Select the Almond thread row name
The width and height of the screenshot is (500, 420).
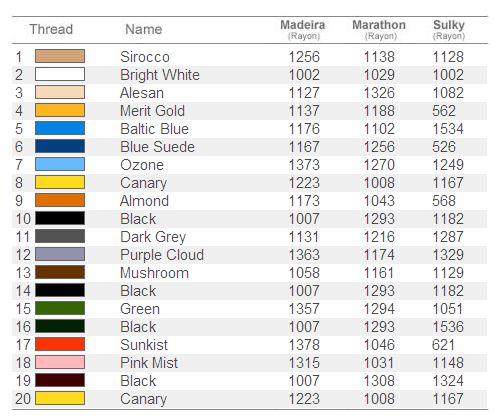pos(144,201)
